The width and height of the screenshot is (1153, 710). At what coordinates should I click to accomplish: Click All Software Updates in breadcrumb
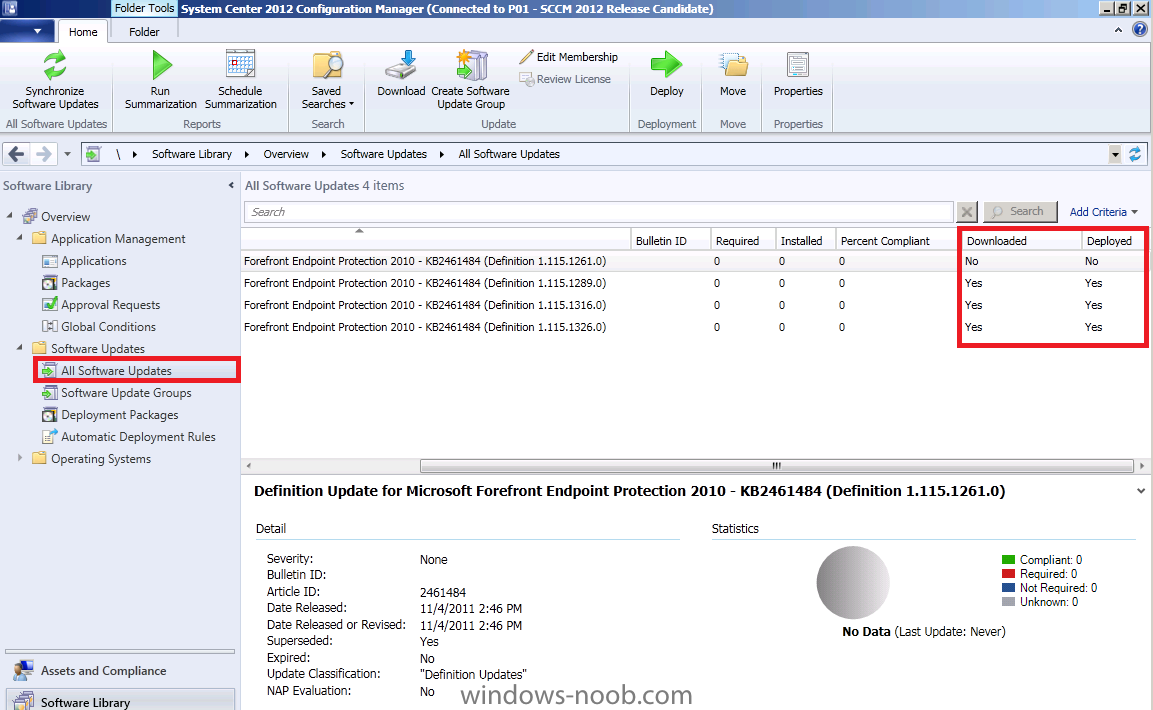(509, 154)
